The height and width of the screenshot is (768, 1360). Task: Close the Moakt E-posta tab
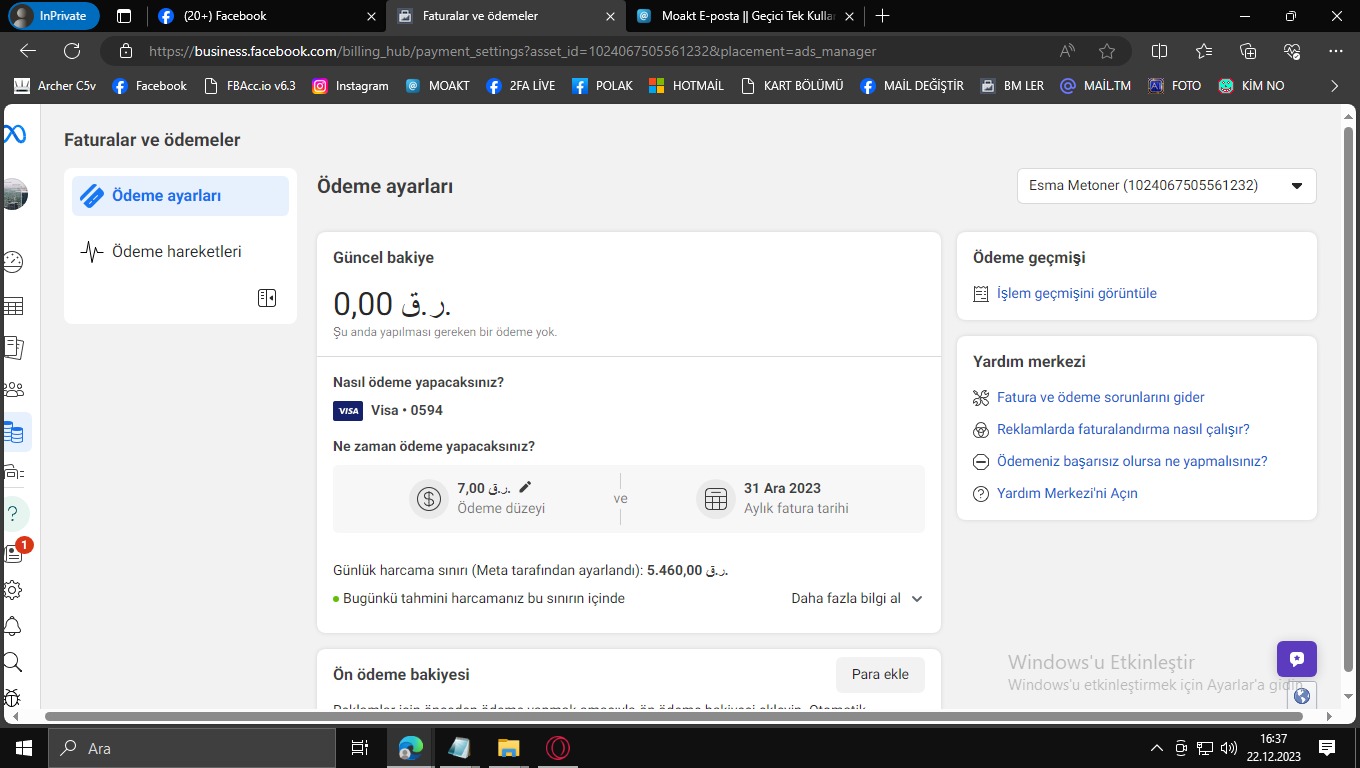pyautogui.click(x=849, y=16)
